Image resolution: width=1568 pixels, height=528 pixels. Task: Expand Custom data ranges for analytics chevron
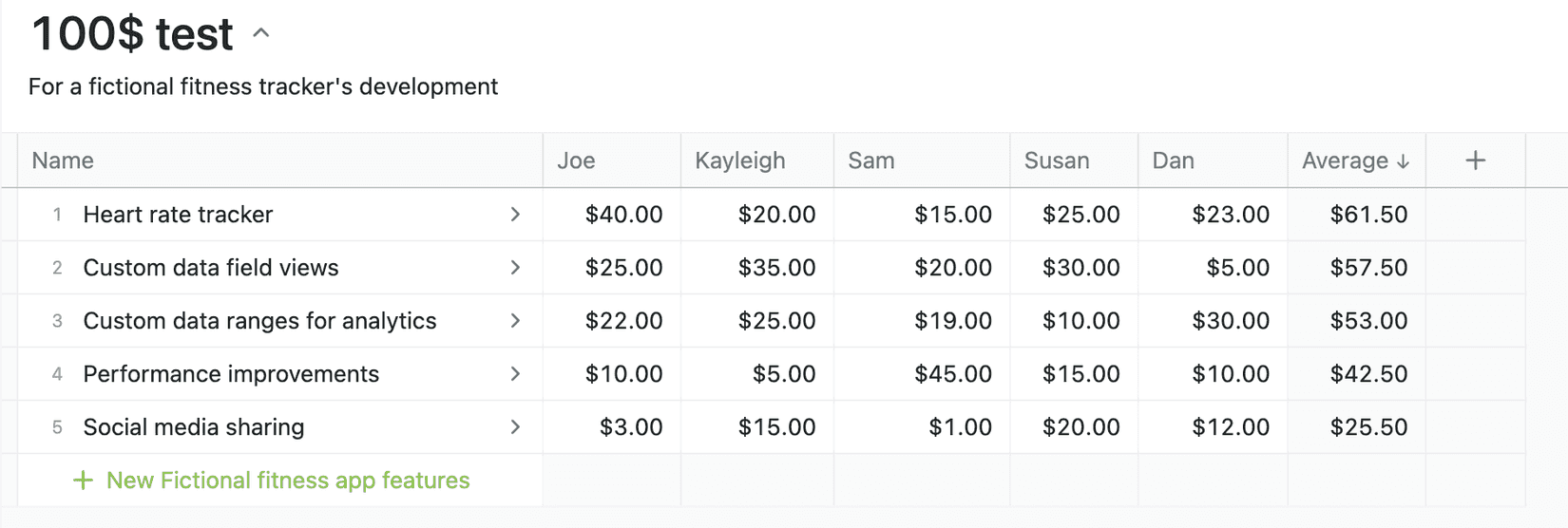point(515,321)
